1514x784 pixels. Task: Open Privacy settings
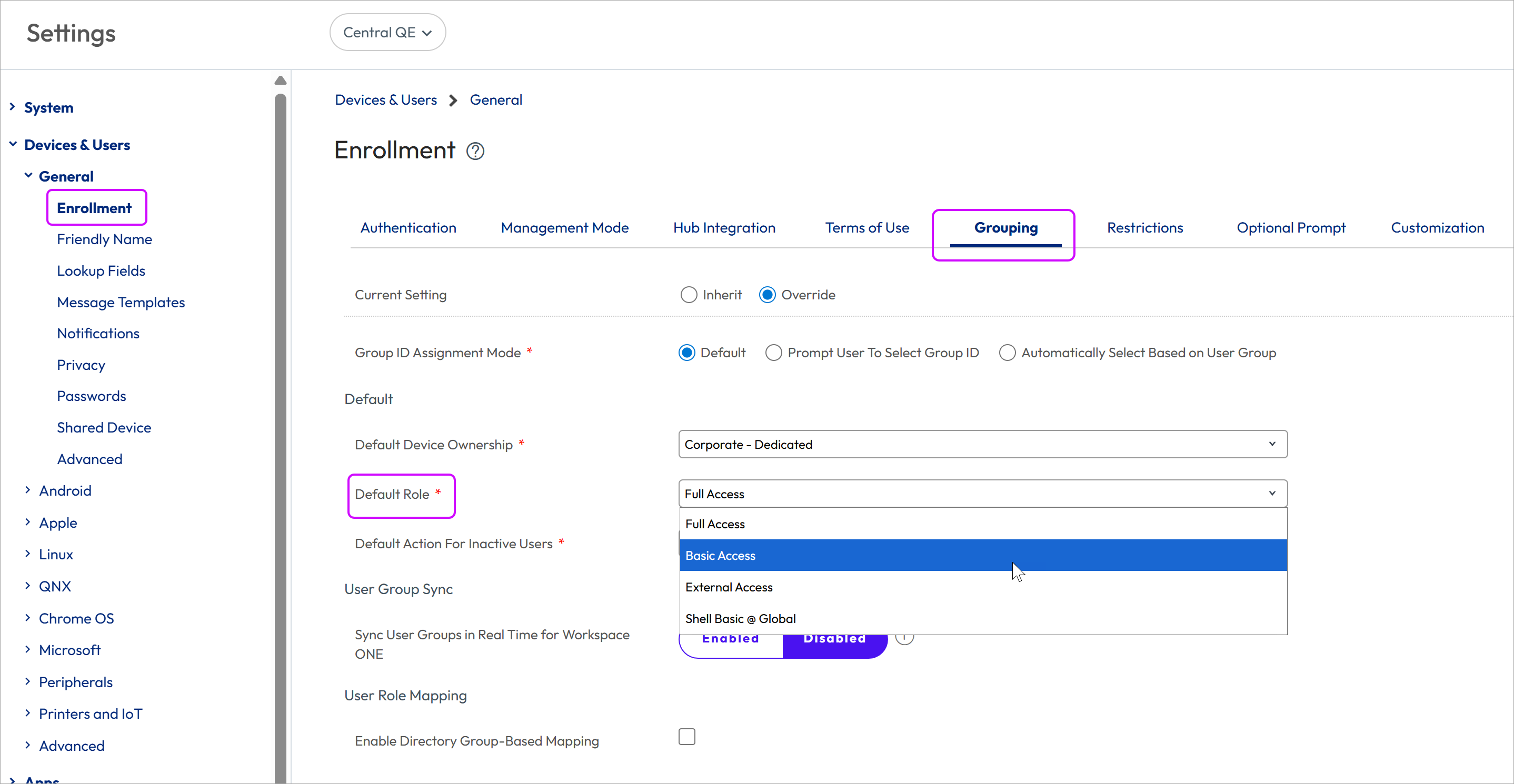click(81, 365)
